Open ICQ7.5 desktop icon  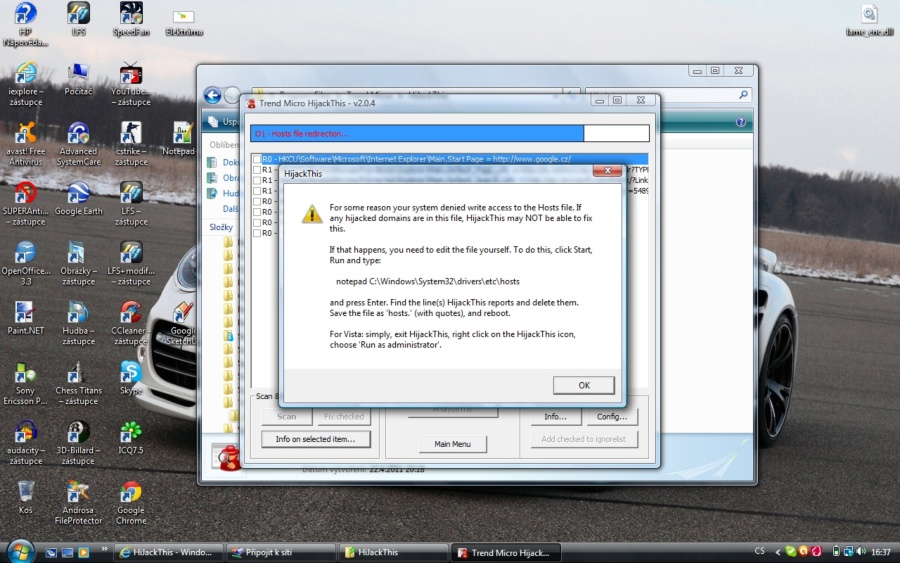pos(131,438)
